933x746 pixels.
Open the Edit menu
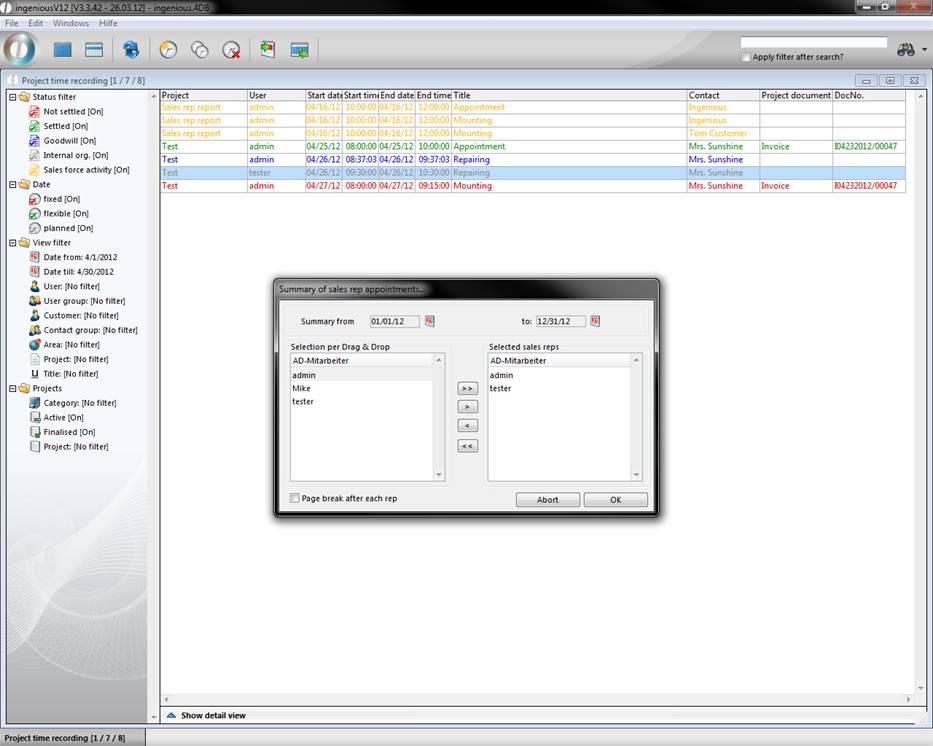36,23
